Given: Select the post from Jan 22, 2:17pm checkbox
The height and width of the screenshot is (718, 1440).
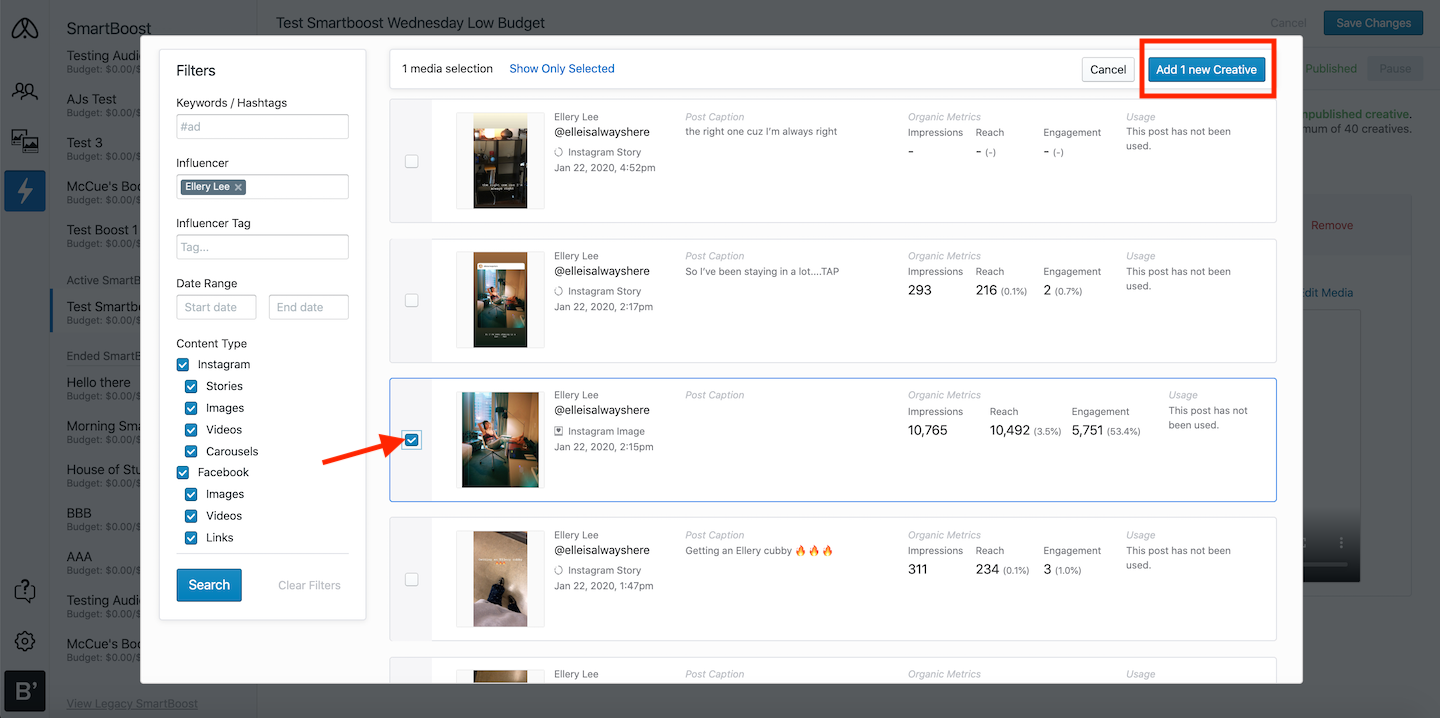Looking at the screenshot, I should [411, 300].
